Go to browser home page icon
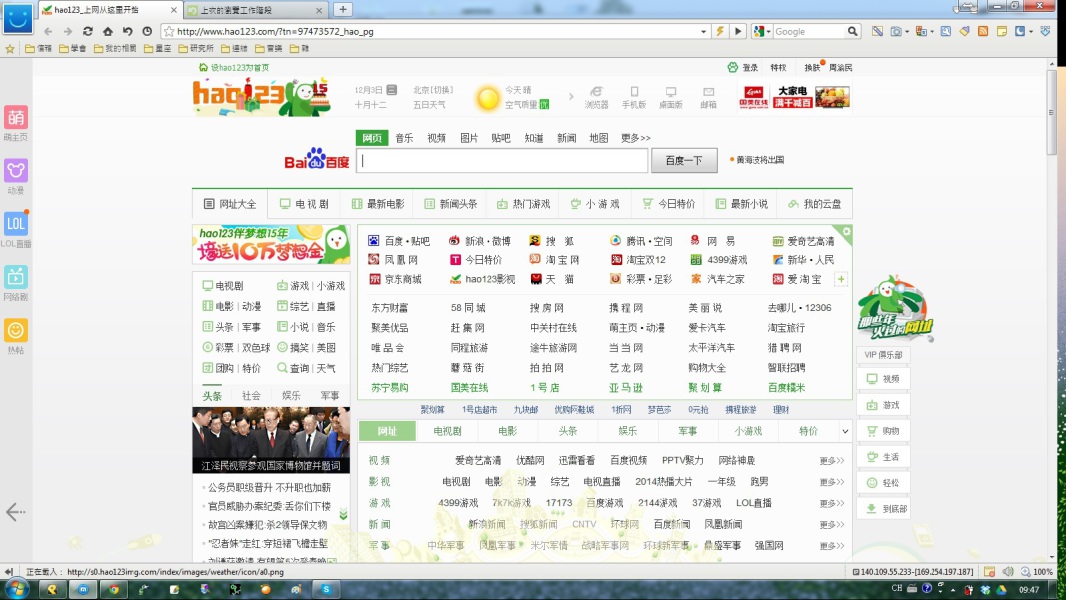The width and height of the screenshot is (1066, 600). click(x=107, y=31)
